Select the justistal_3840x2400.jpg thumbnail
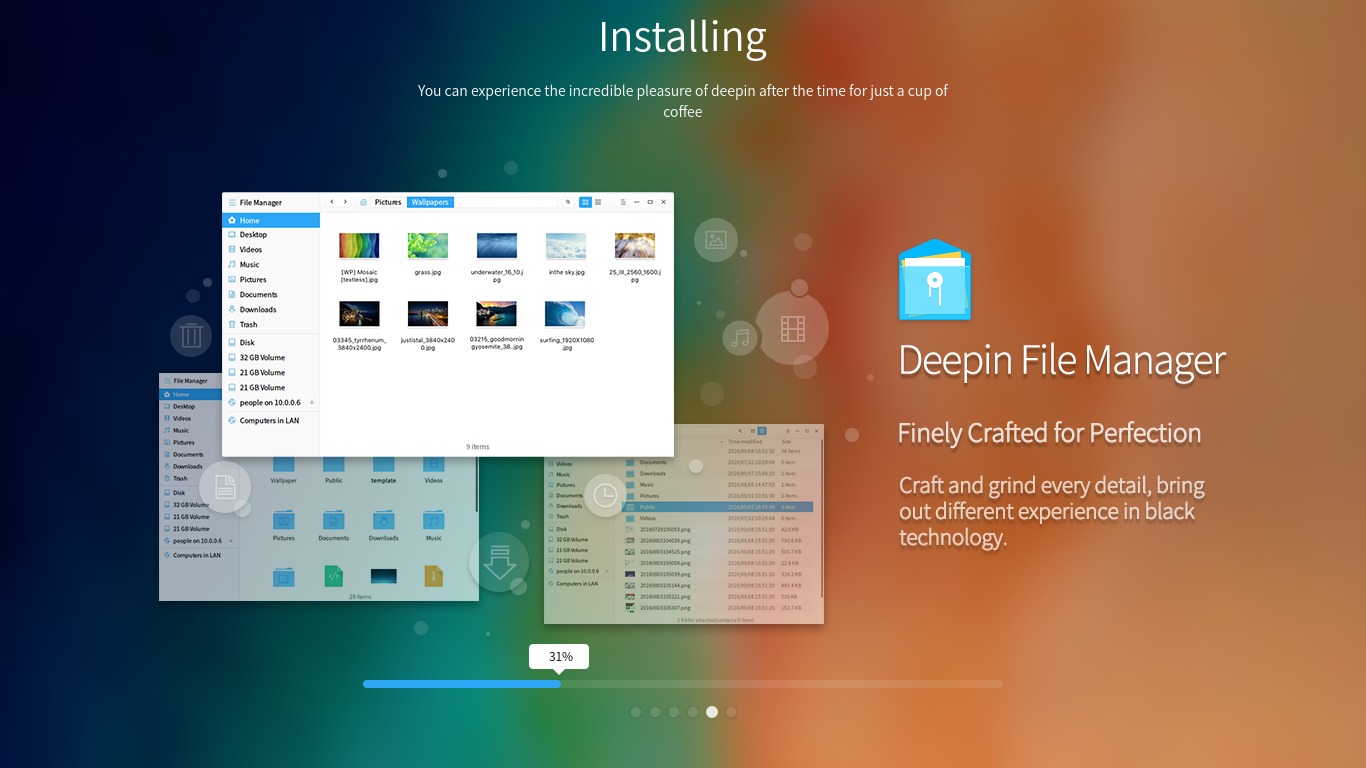1366x768 pixels. pos(428,314)
